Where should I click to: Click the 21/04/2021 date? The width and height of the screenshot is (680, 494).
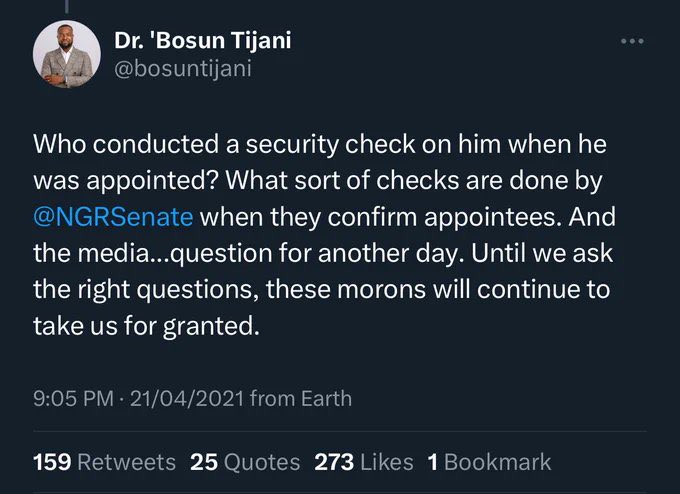point(184,398)
